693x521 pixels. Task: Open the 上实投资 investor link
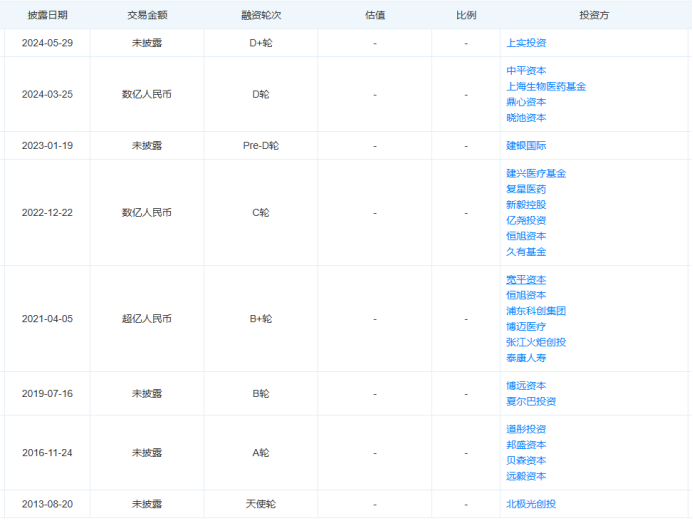526,43
